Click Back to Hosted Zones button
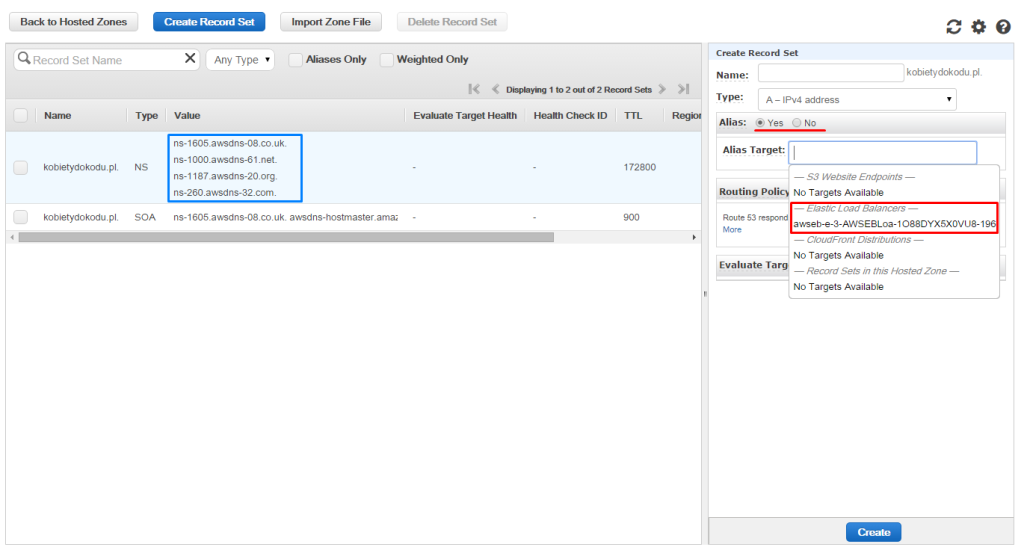The height and width of the screenshot is (550, 1024). tap(73, 22)
